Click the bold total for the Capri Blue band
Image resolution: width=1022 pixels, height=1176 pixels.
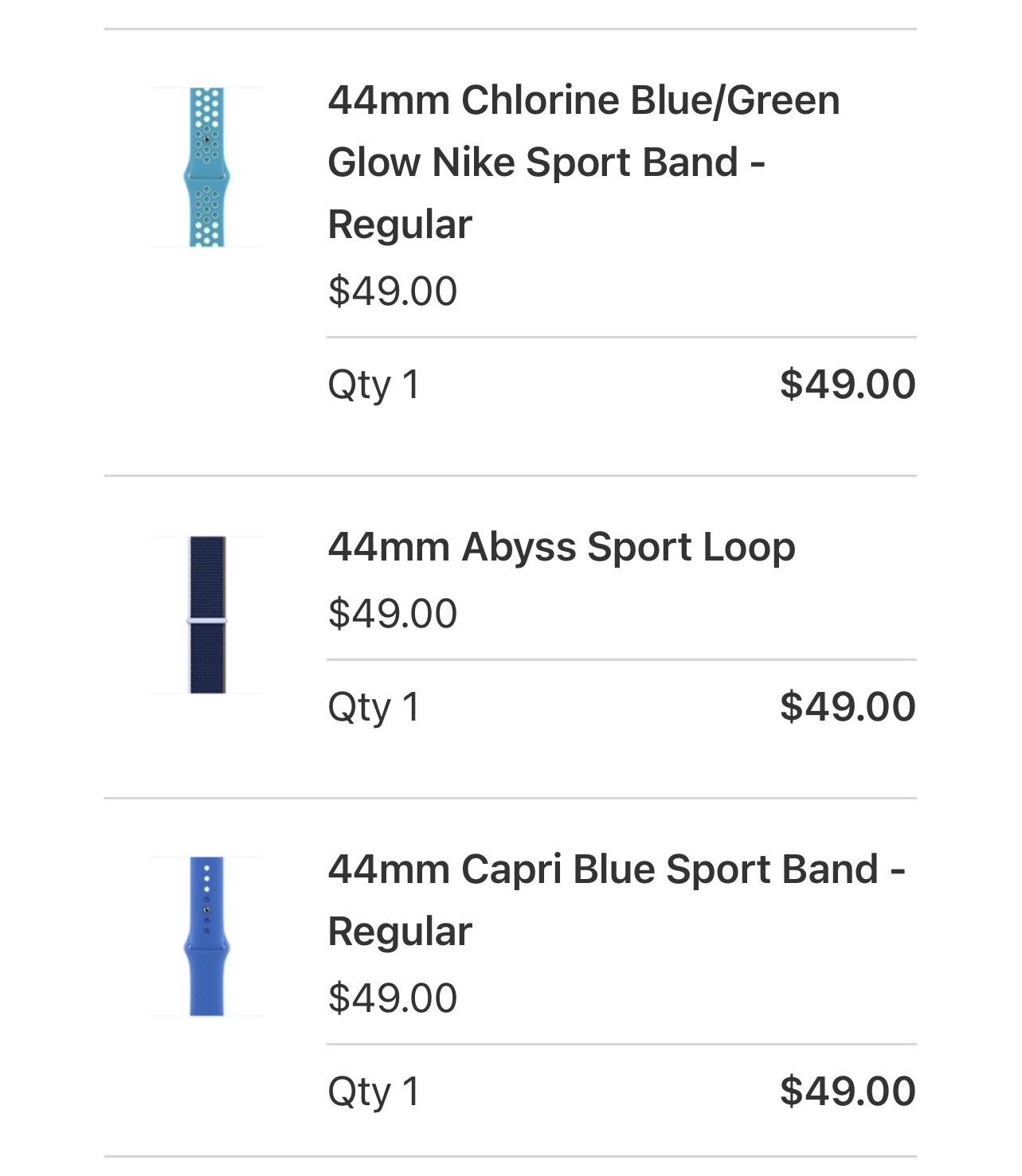coord(848,1091)
